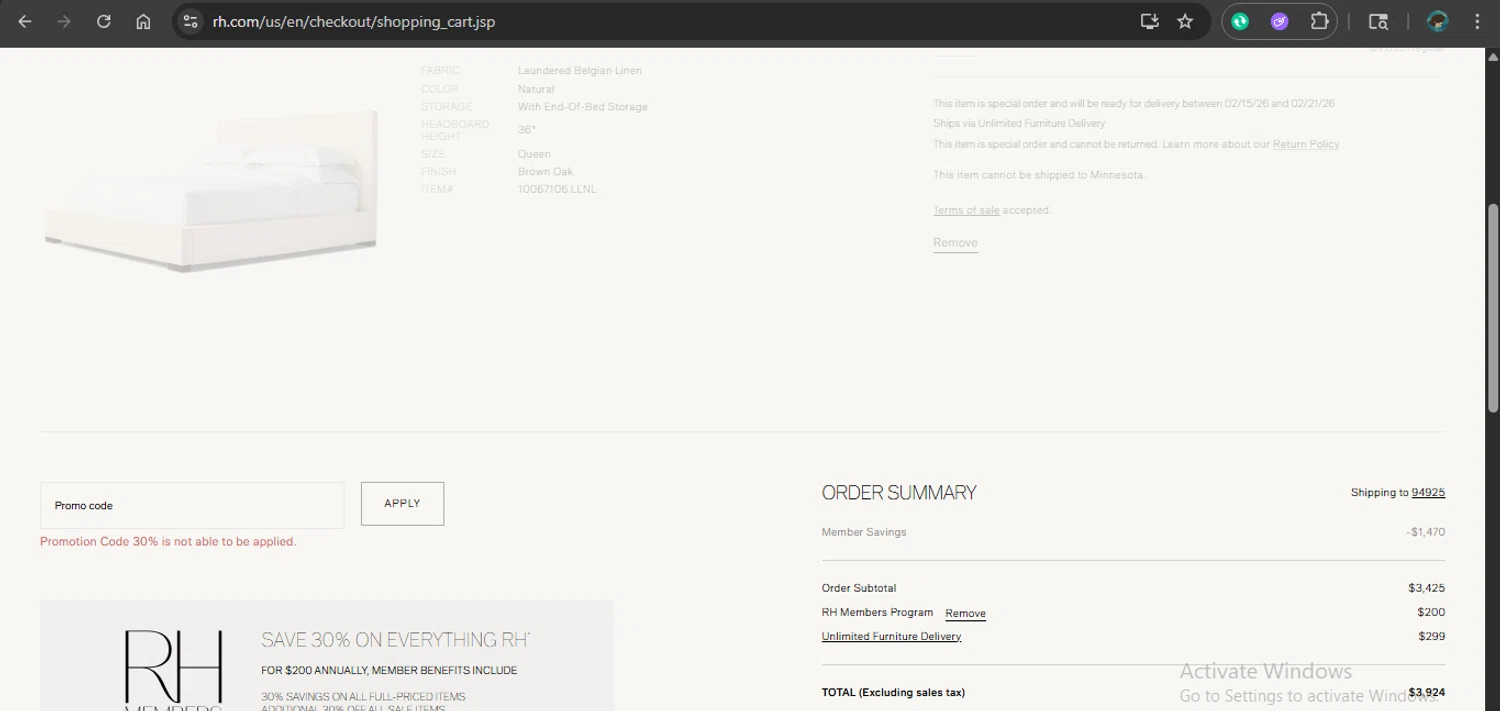Screen dimensions: 1500x711
Task: Reload the page with the refresh icon
Action: coord(104,21)
